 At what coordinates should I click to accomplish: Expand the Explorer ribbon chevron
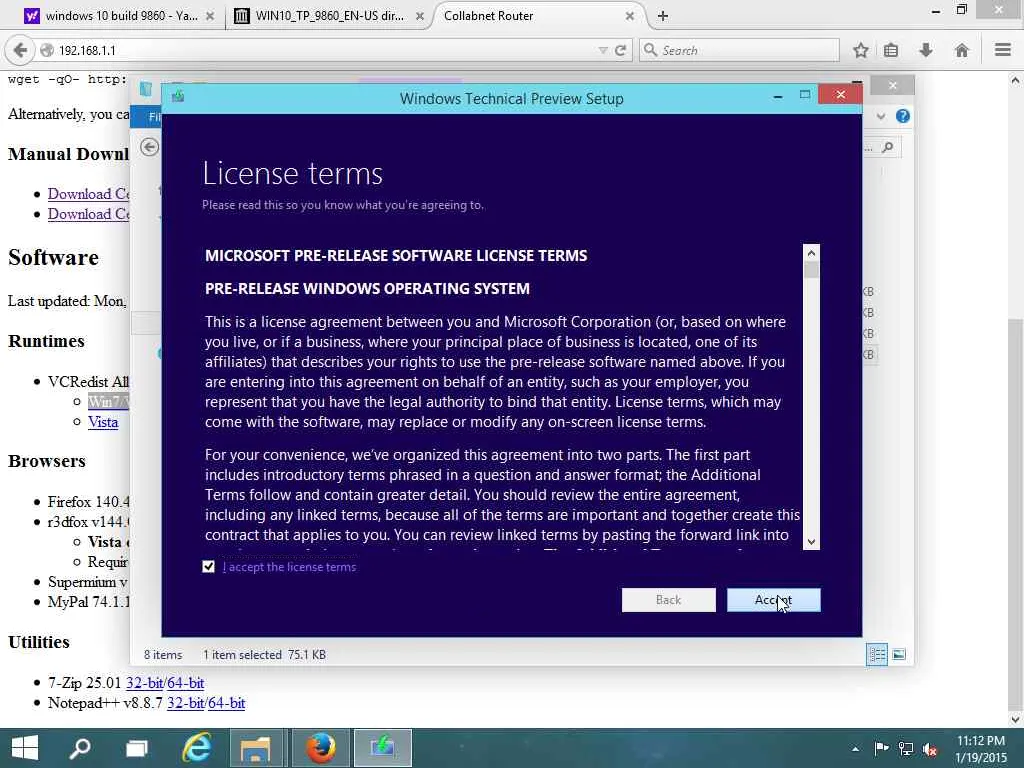[x=881, y=116]
